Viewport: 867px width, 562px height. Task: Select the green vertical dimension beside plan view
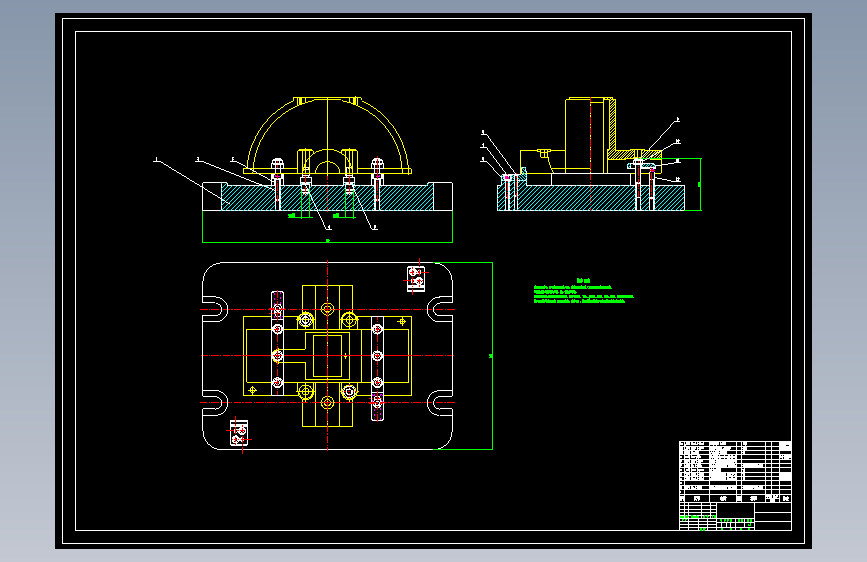click(x=491, y=356)
